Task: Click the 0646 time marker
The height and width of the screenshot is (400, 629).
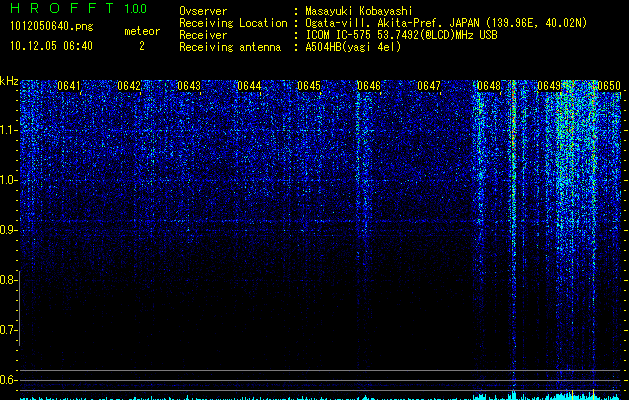Action: pyautogui.click(x=369, y=86)
